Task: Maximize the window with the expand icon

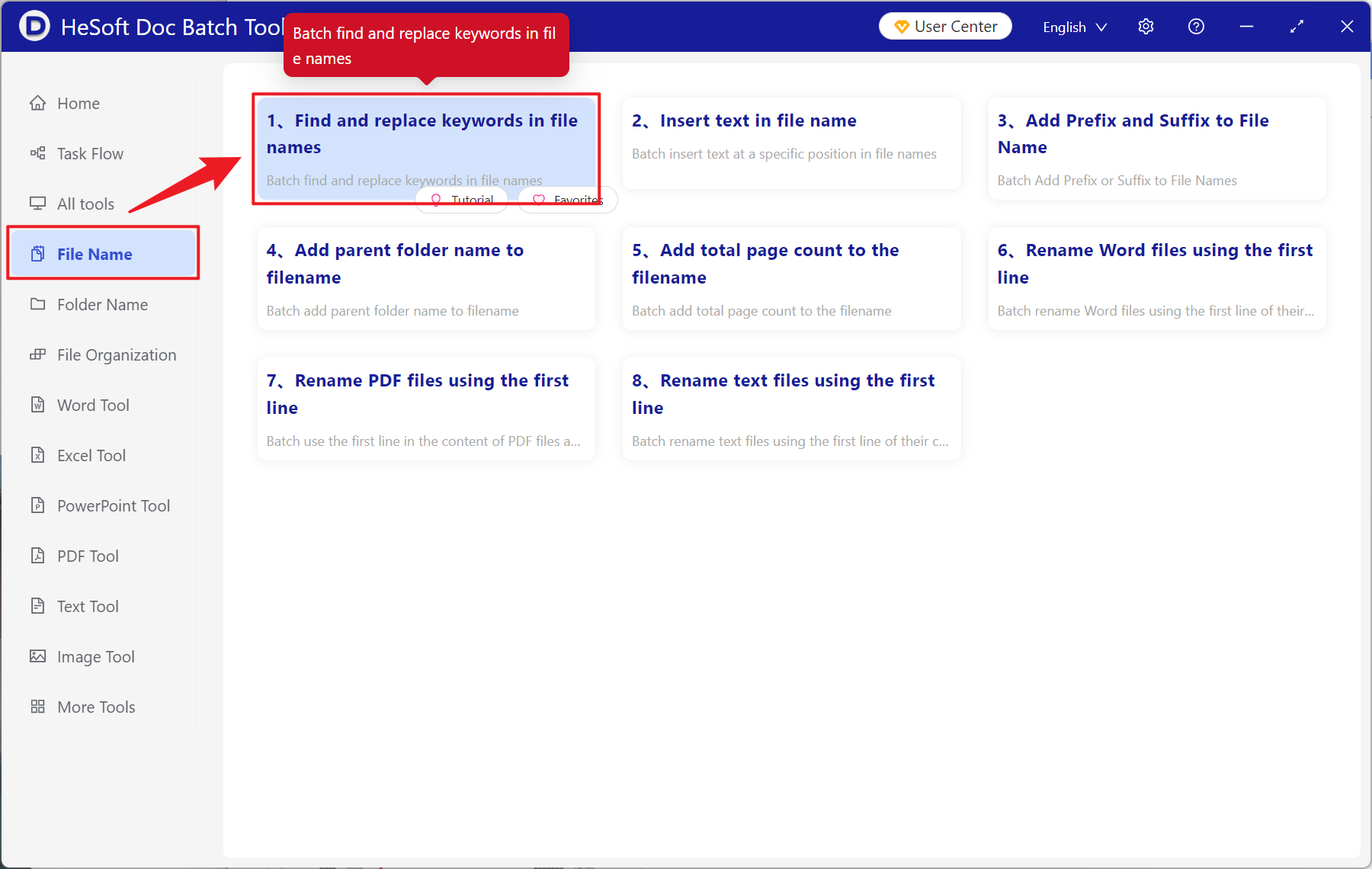Action: click(1297, 27)
